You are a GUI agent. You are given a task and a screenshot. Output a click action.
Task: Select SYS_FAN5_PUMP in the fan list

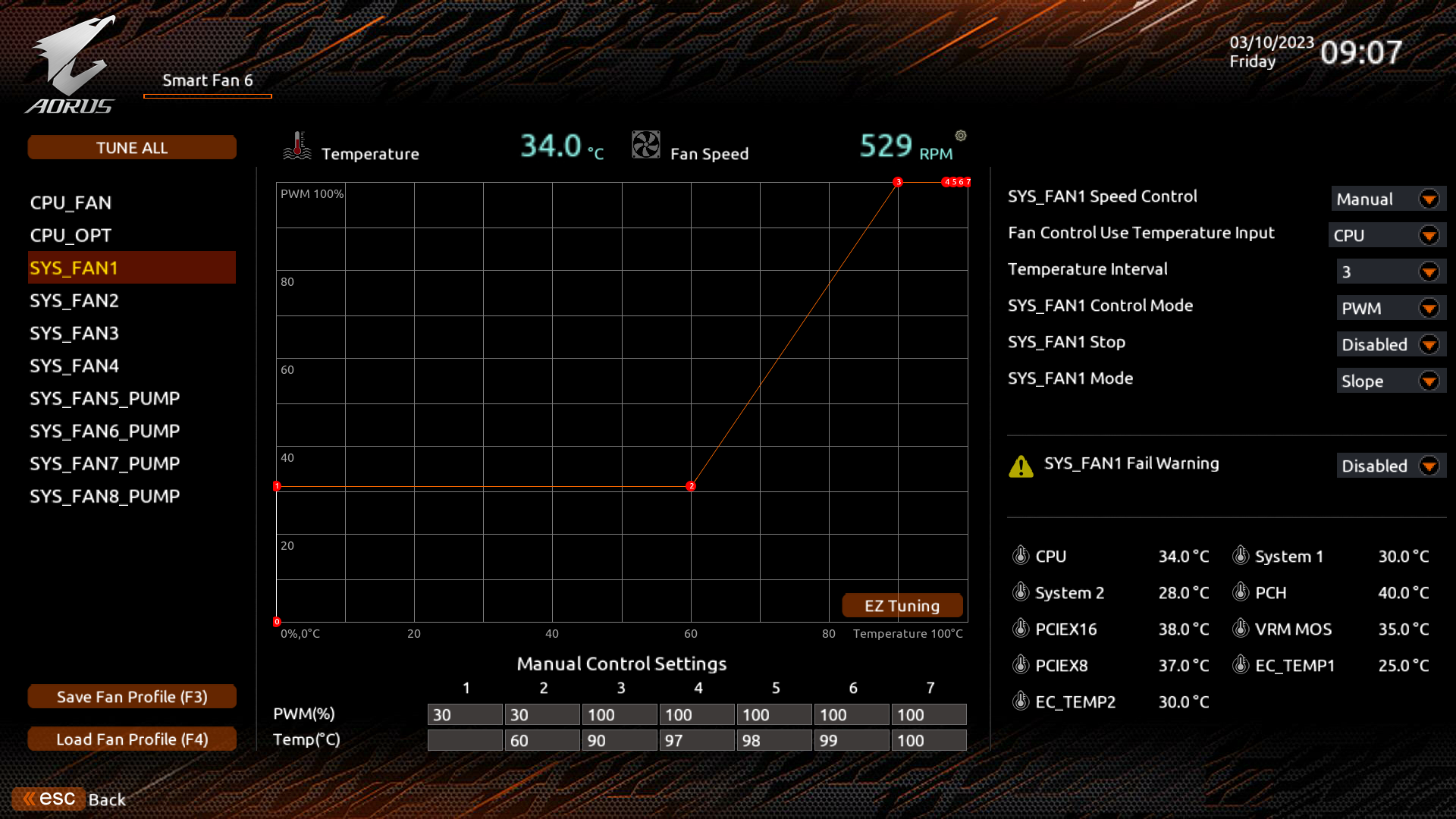pyautogui.click(x=105, y=399)
